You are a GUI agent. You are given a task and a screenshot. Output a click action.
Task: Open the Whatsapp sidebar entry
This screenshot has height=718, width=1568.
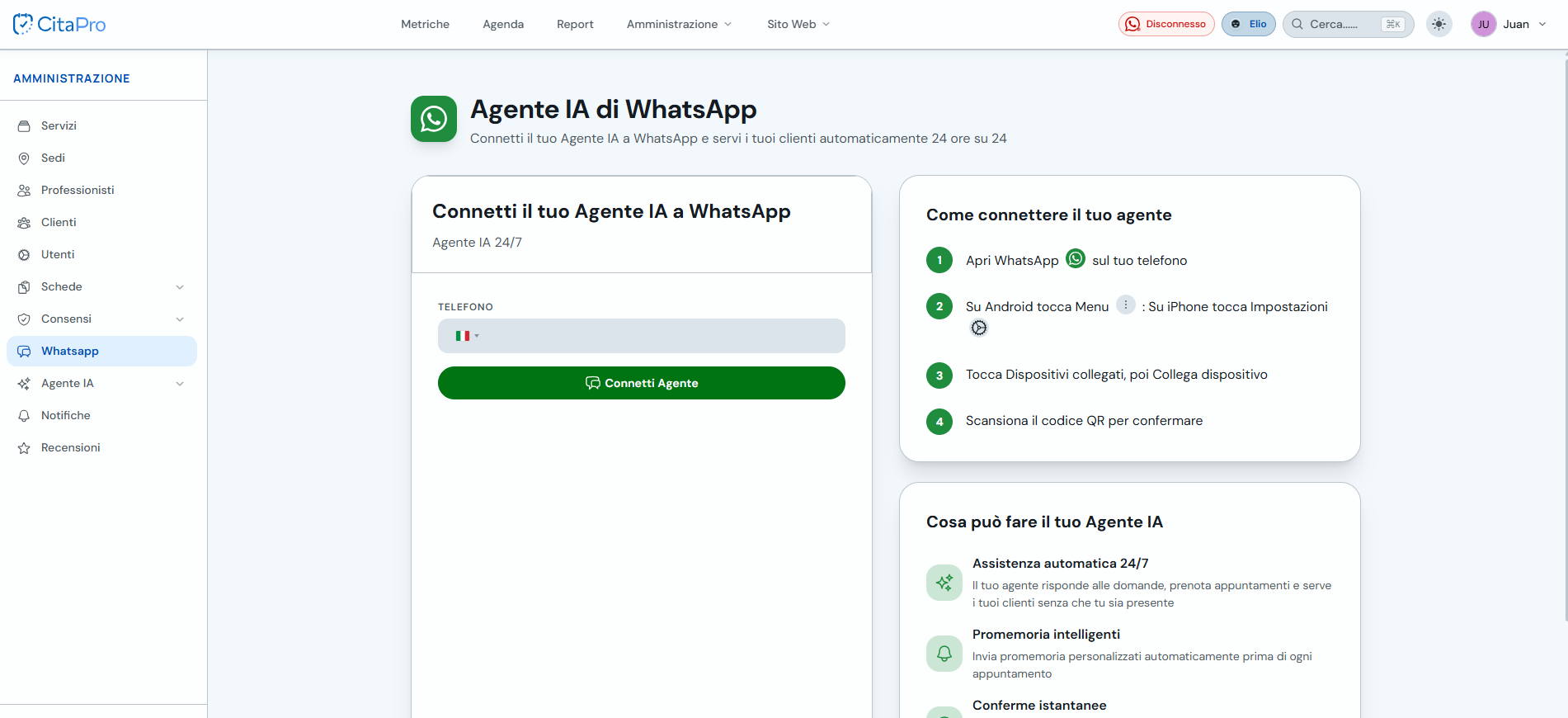[101, 351]
